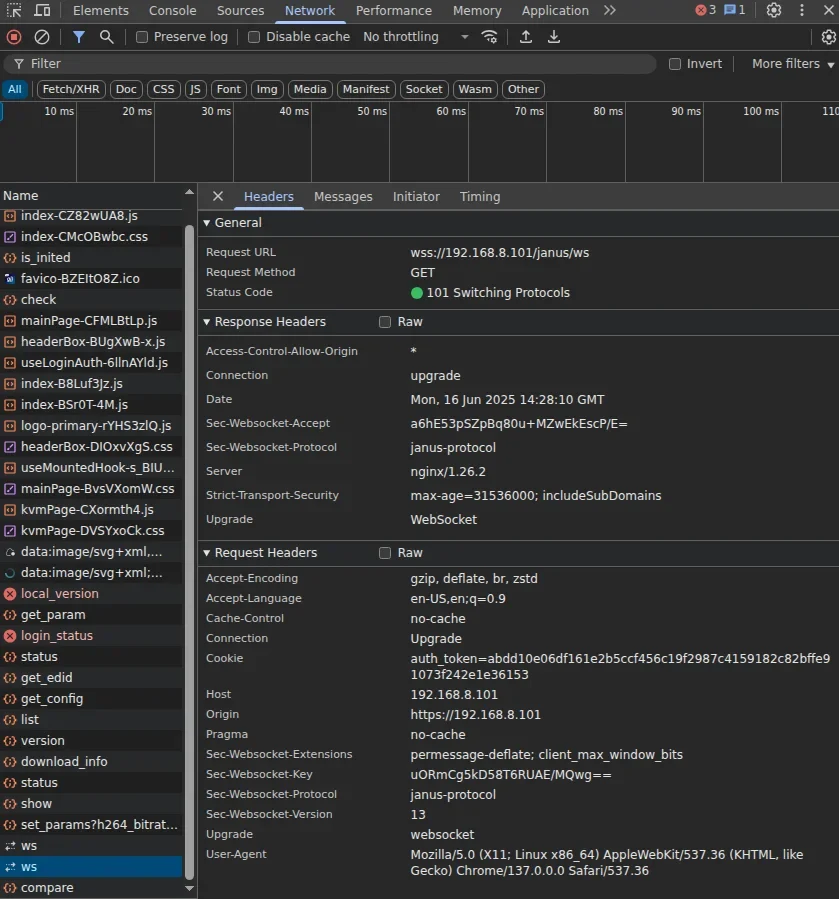Open the Initiator tab

416,197
